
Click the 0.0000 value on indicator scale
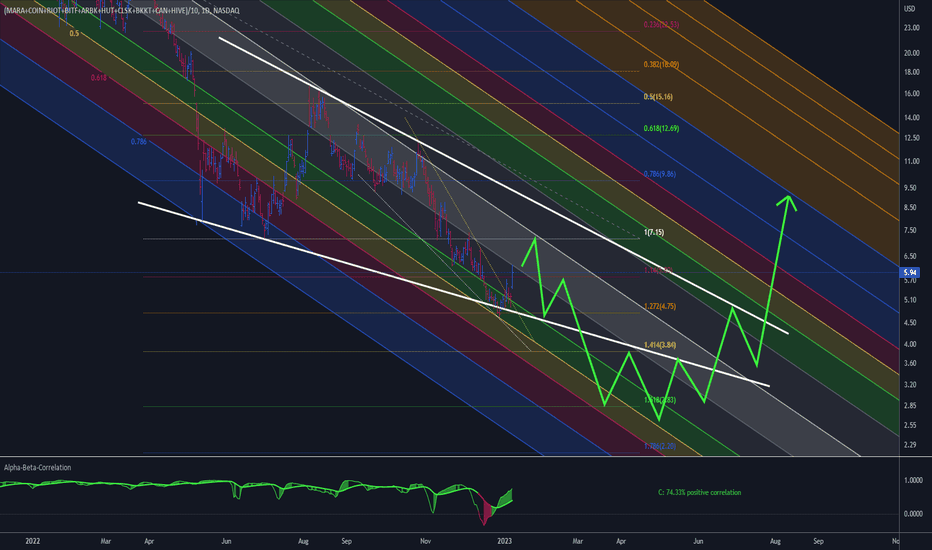click(913, 514)
